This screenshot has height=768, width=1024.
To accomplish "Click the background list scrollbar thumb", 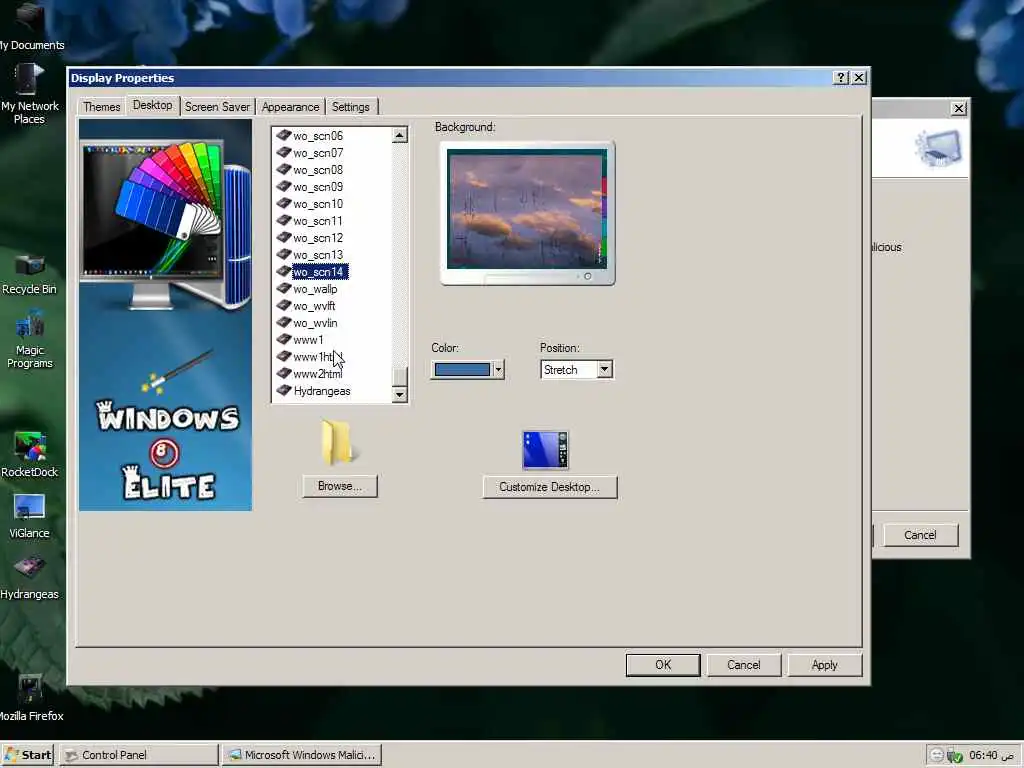I will point(400,376).
